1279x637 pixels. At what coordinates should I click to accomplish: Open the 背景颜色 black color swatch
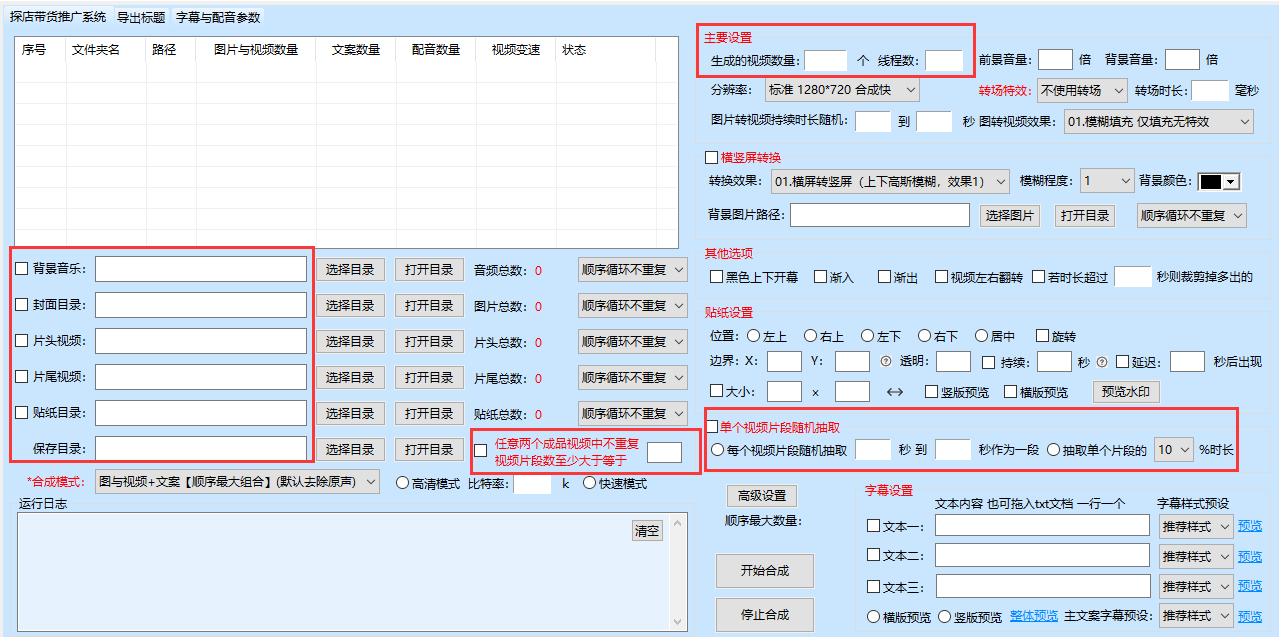click(1218, 181)
